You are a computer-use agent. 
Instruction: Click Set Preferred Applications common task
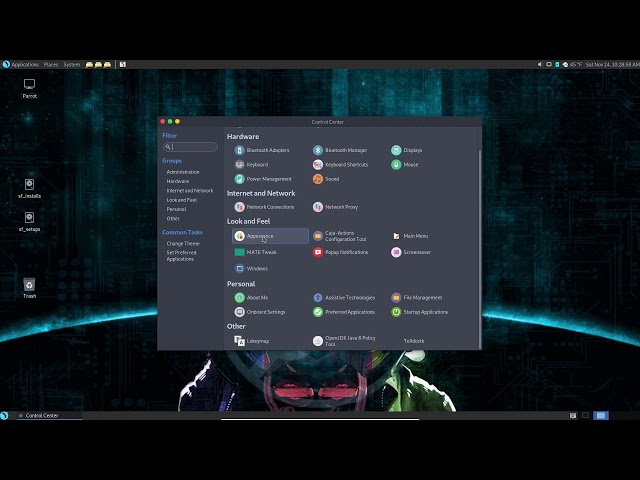181,256
